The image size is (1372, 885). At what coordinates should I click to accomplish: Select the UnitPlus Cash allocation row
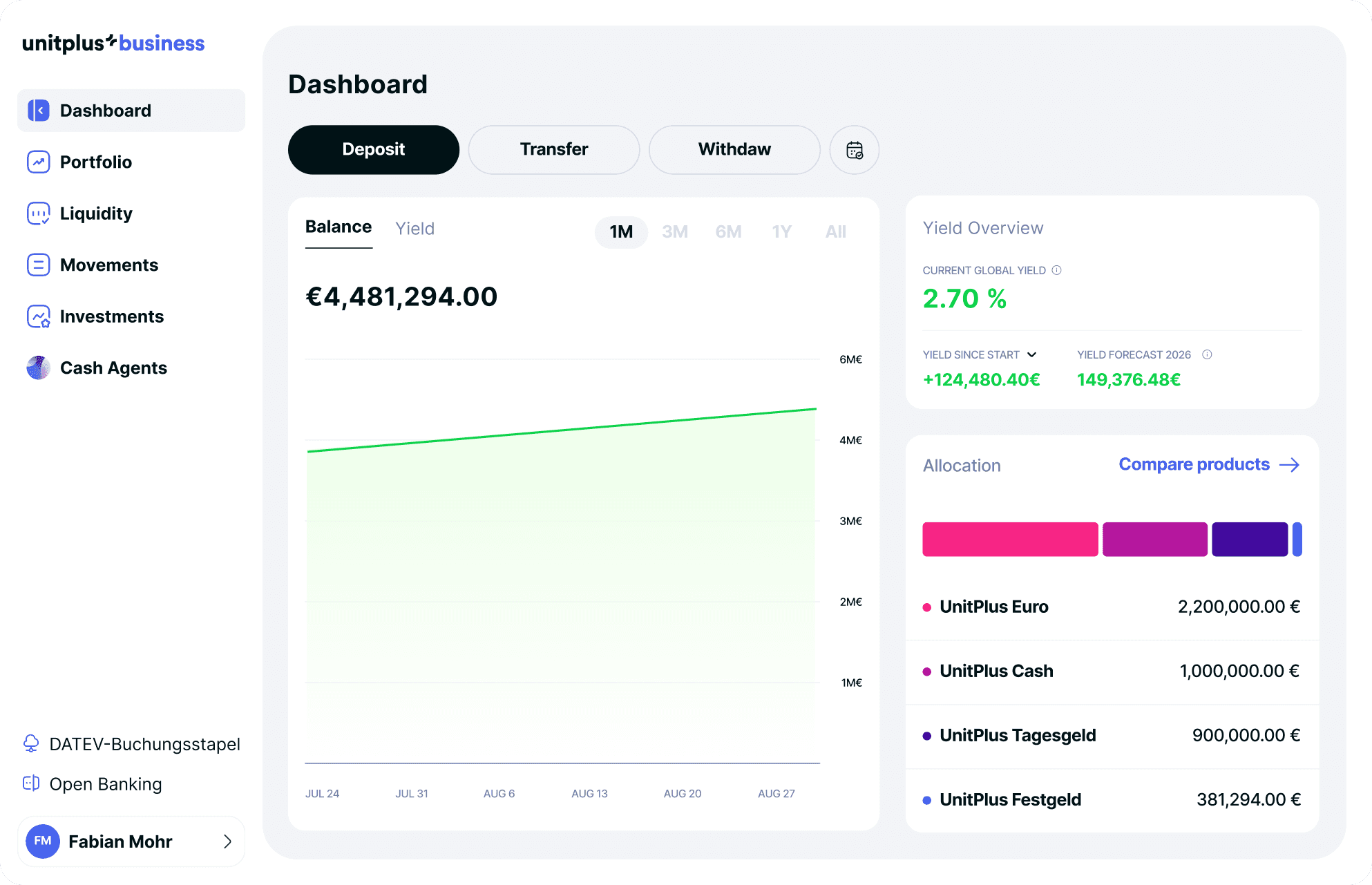pos(1112,672)
